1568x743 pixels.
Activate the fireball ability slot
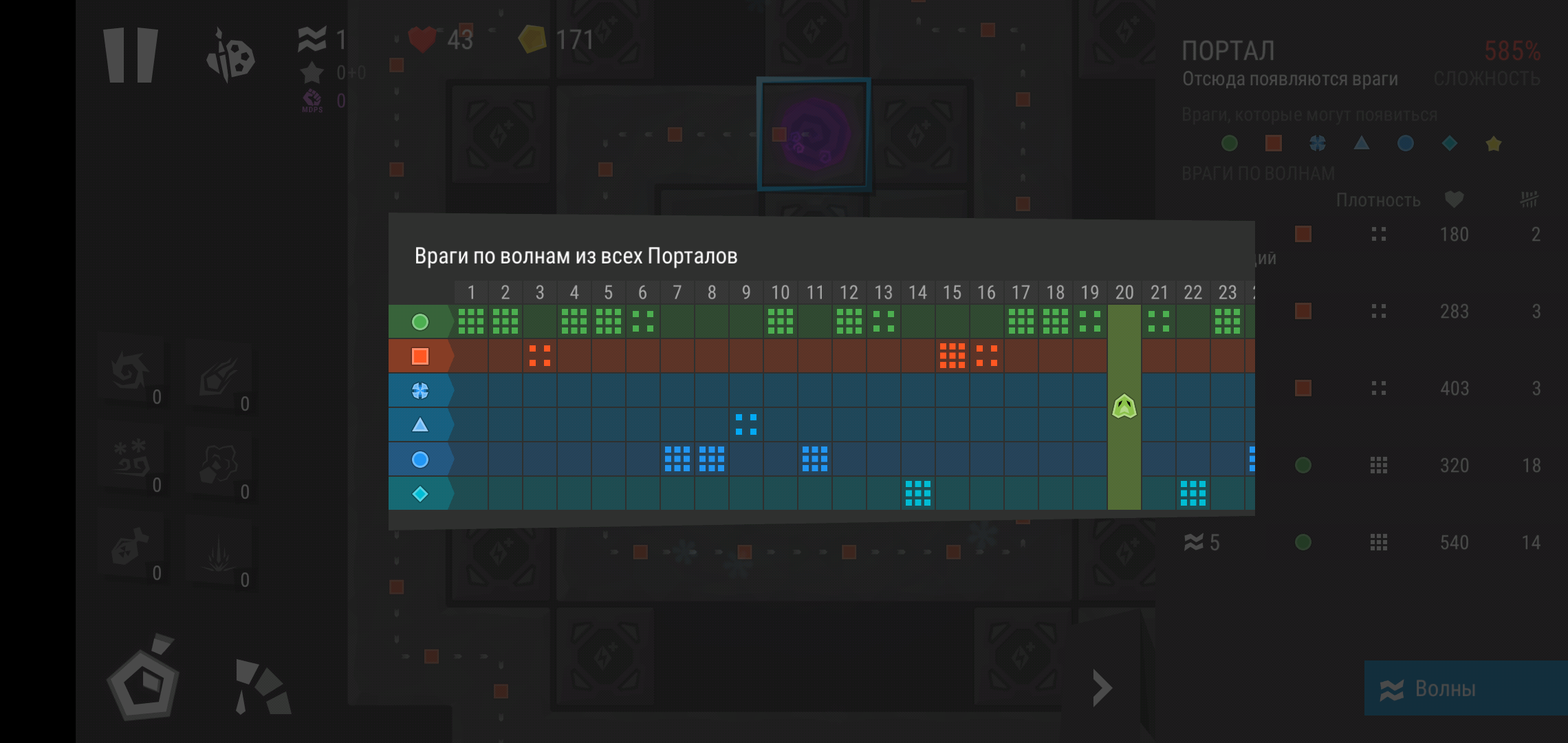pyautogui.click(x=219, y=377)
